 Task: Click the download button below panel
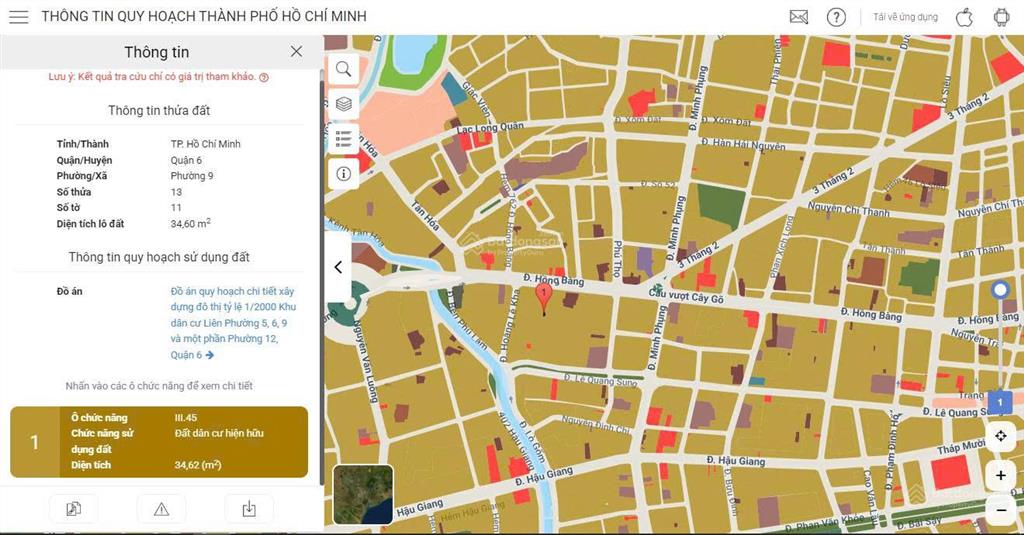[x=249, y=509]
